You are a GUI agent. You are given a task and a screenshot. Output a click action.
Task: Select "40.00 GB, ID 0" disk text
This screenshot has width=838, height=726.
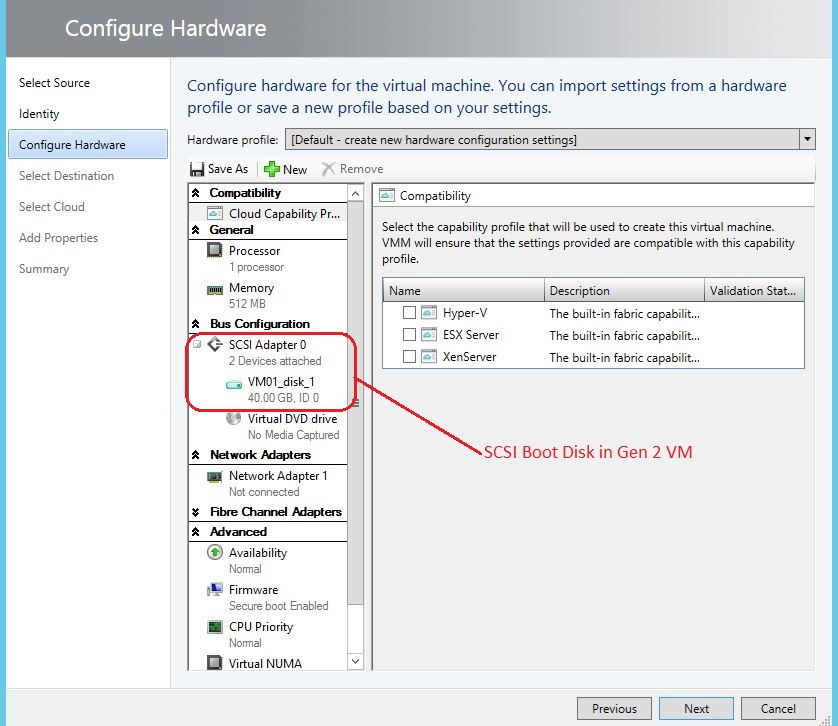tap(283, 398)
